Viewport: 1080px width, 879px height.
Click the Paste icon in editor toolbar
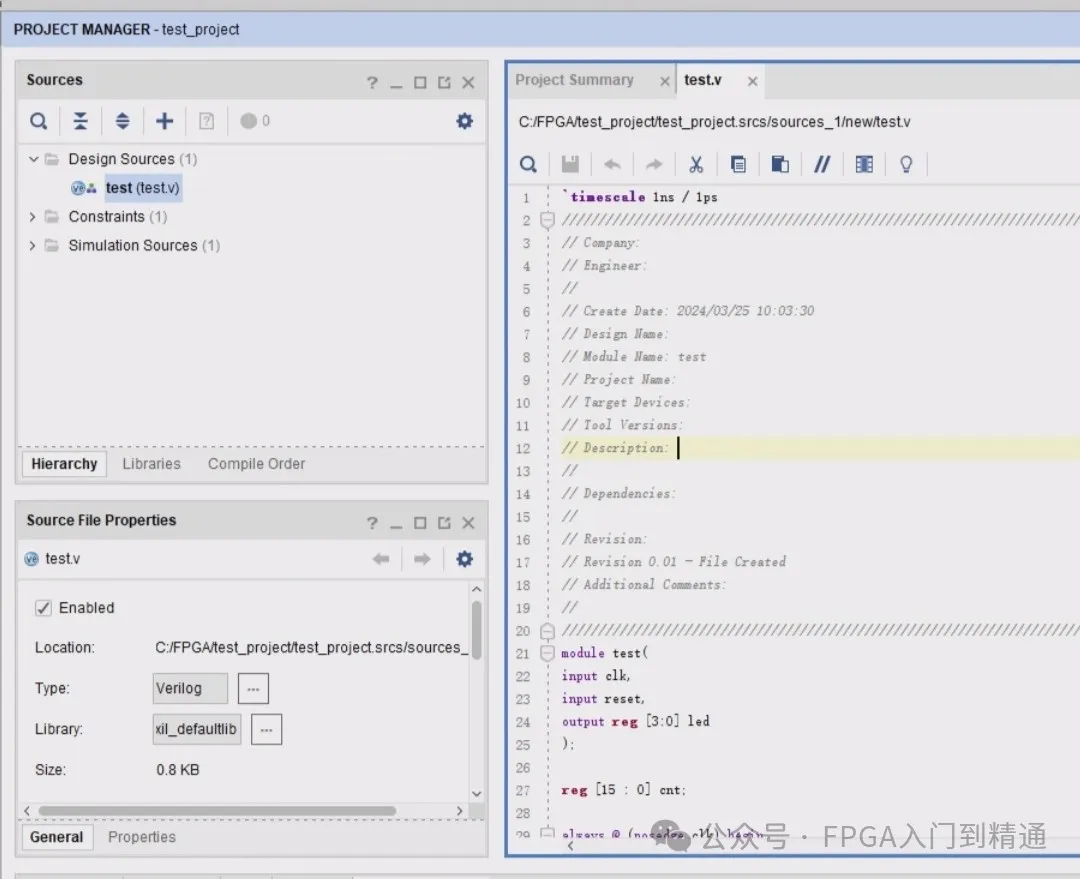click(780, 164)
